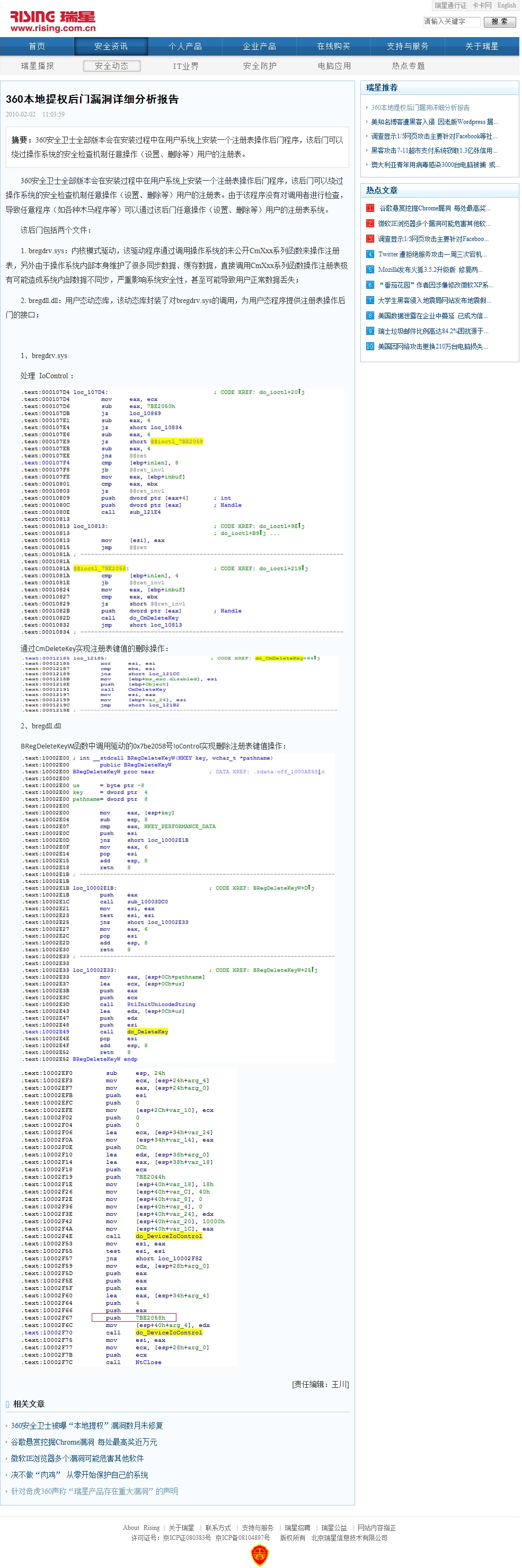Click the number 2 rank badge in 热点文章

[370, 224]
